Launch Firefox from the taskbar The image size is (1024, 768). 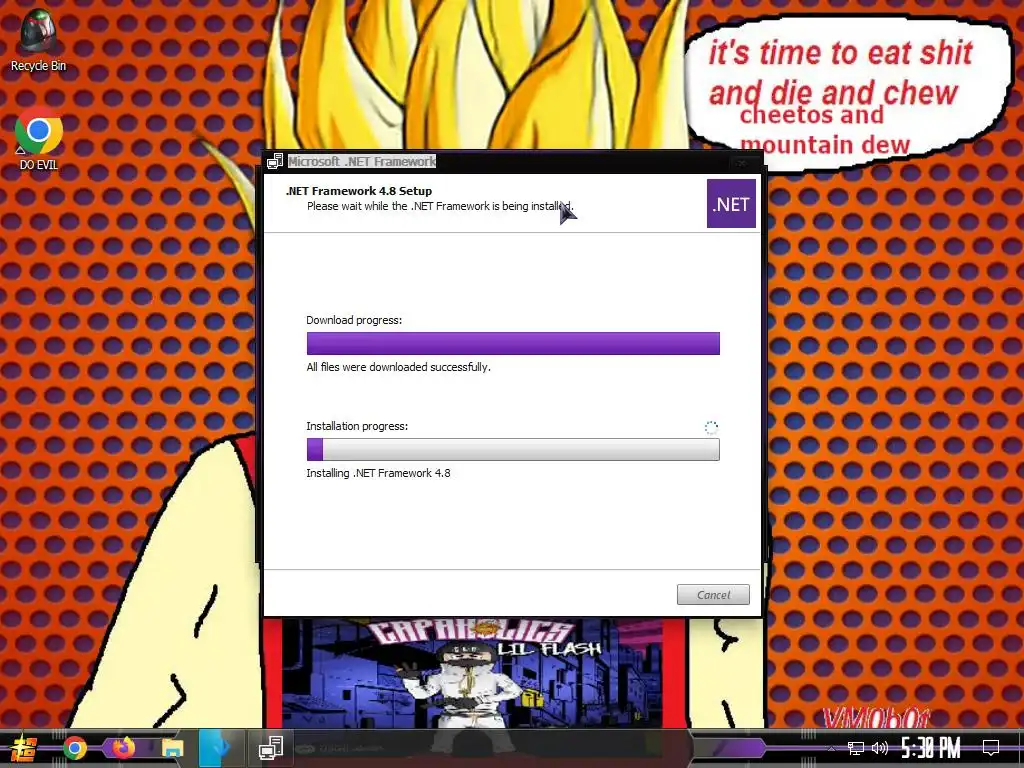pyautogui.click(x=123, y=748)
